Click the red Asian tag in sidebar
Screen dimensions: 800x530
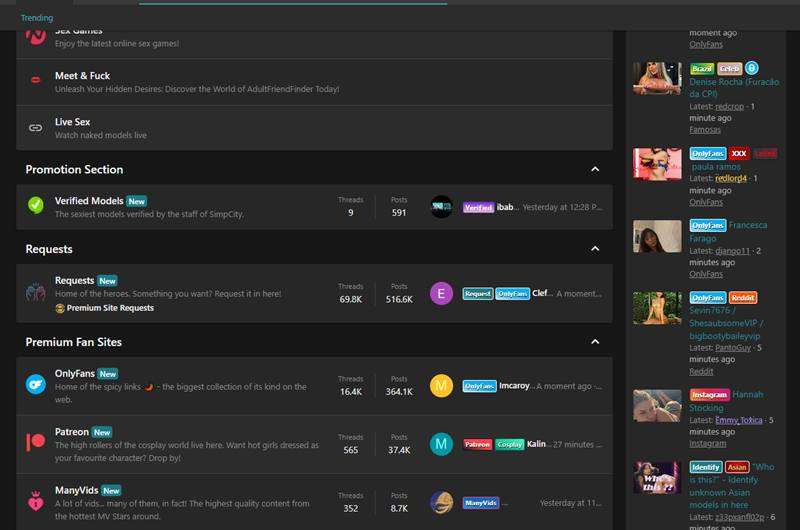(737, 467)
